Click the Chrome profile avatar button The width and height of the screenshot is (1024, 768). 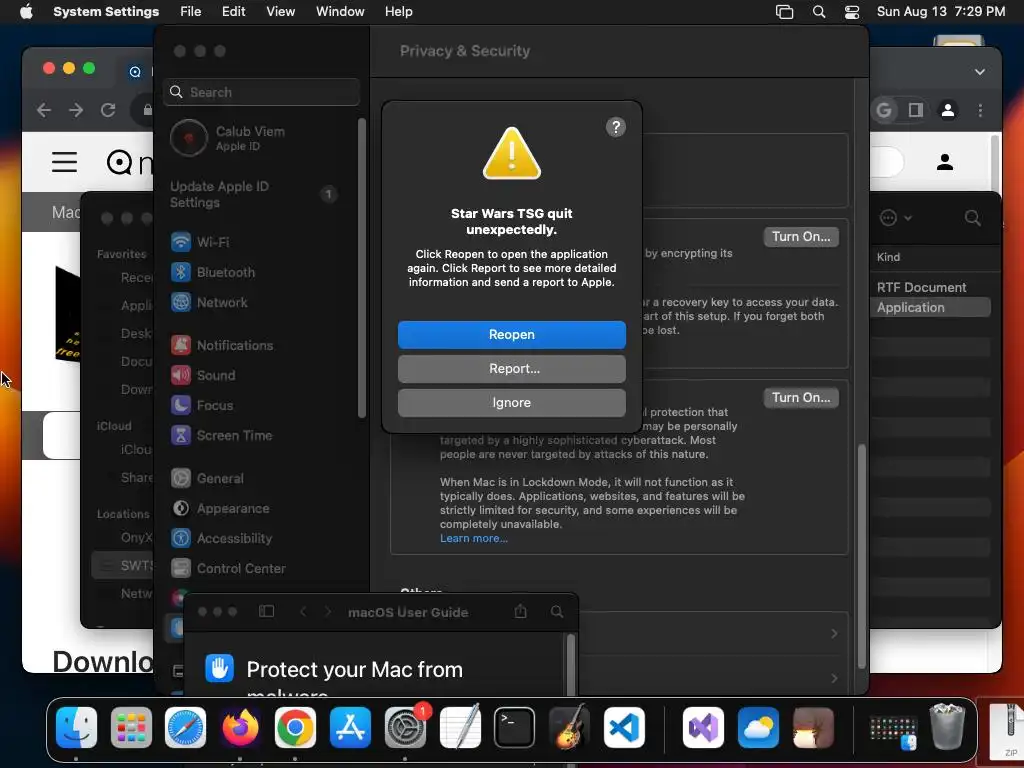[948, 111]
